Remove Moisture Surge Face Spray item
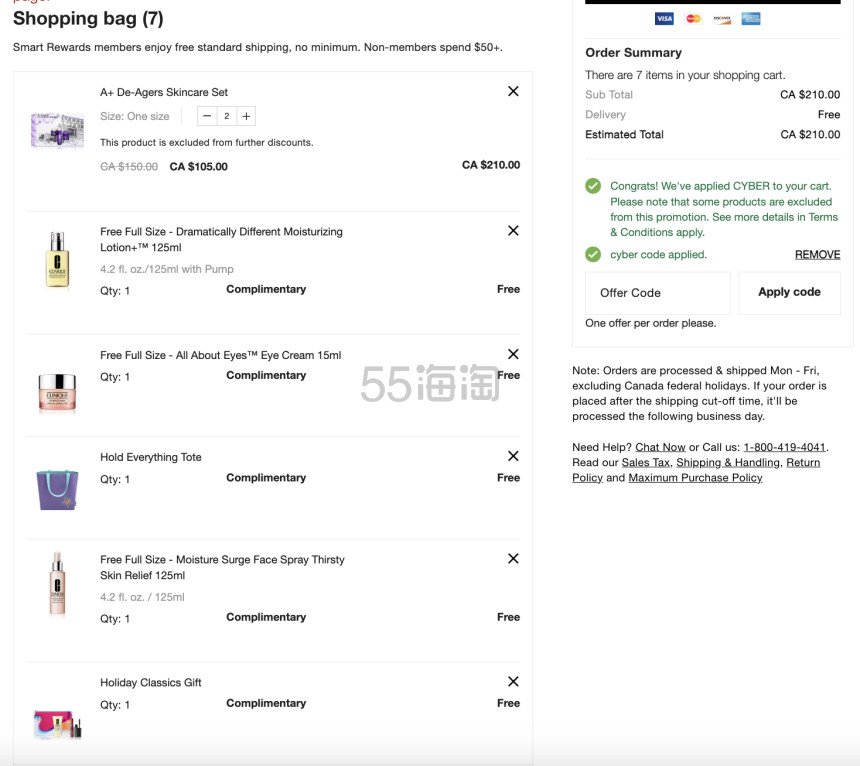This screenshot has height=766, width=860. 513,558
